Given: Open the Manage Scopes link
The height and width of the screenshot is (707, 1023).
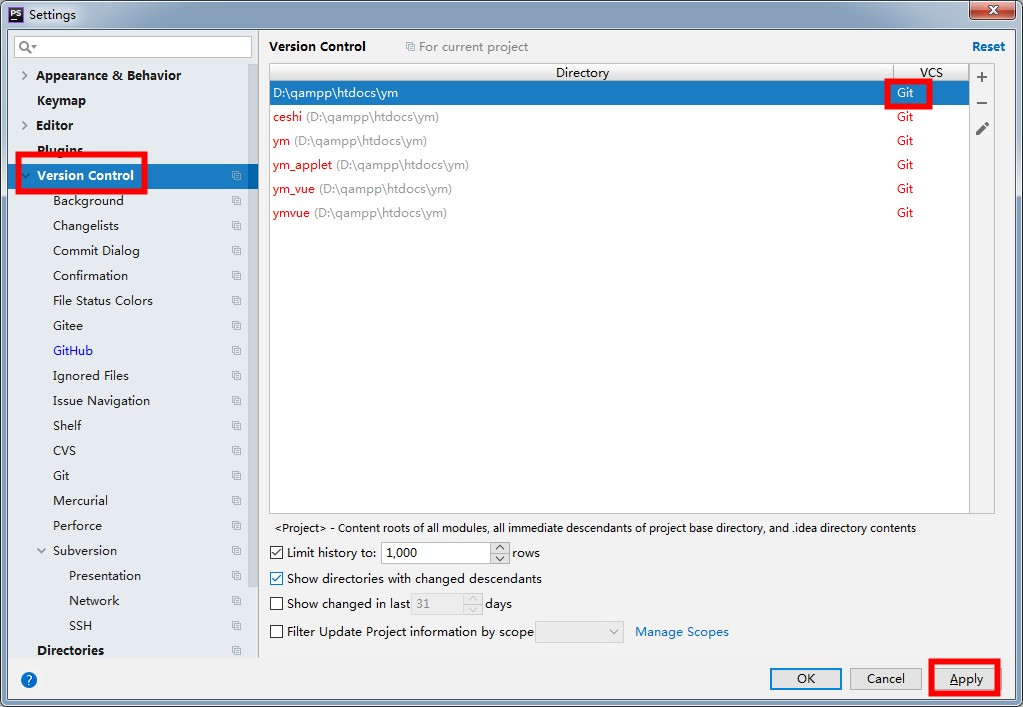Looking at the screenshot, I should pos(682,631).
